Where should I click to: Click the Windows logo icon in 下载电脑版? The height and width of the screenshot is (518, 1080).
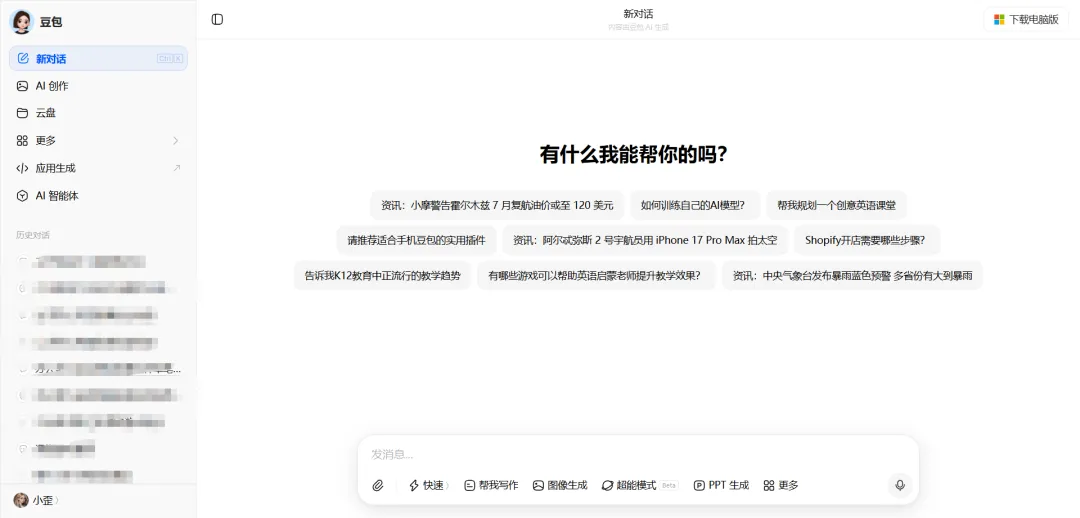point(999,19)
